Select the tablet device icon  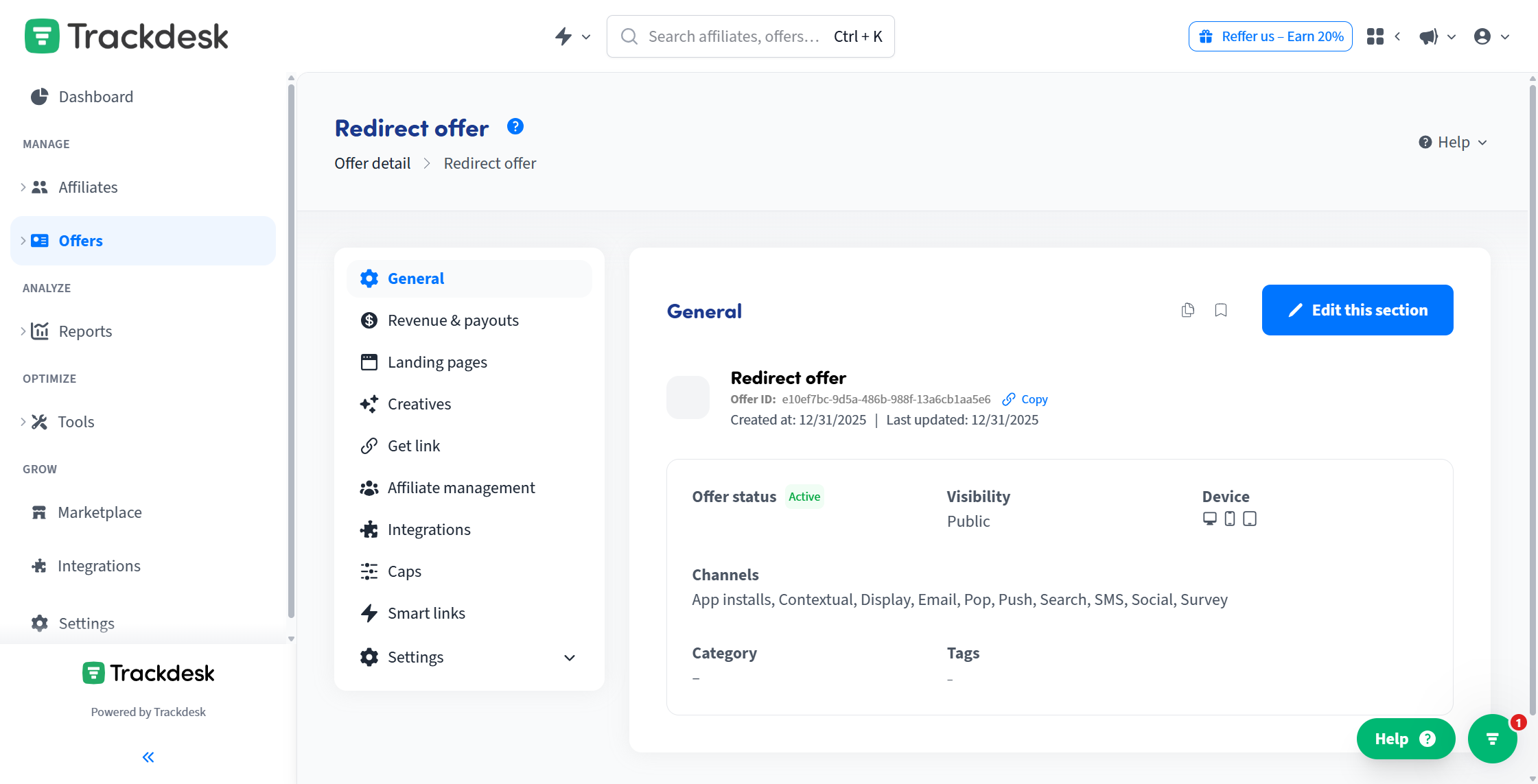(1249, 519)
